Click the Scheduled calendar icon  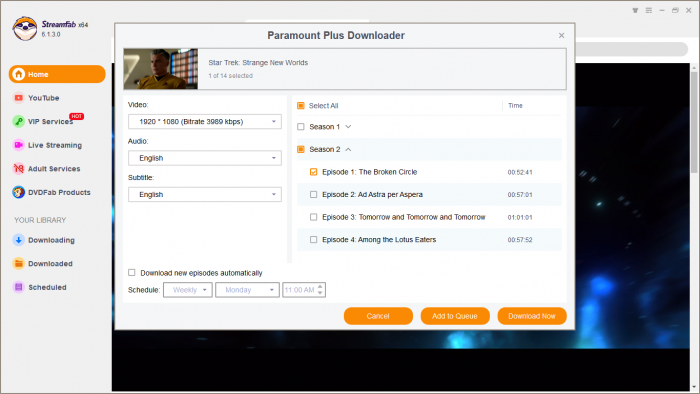point(19,287)
